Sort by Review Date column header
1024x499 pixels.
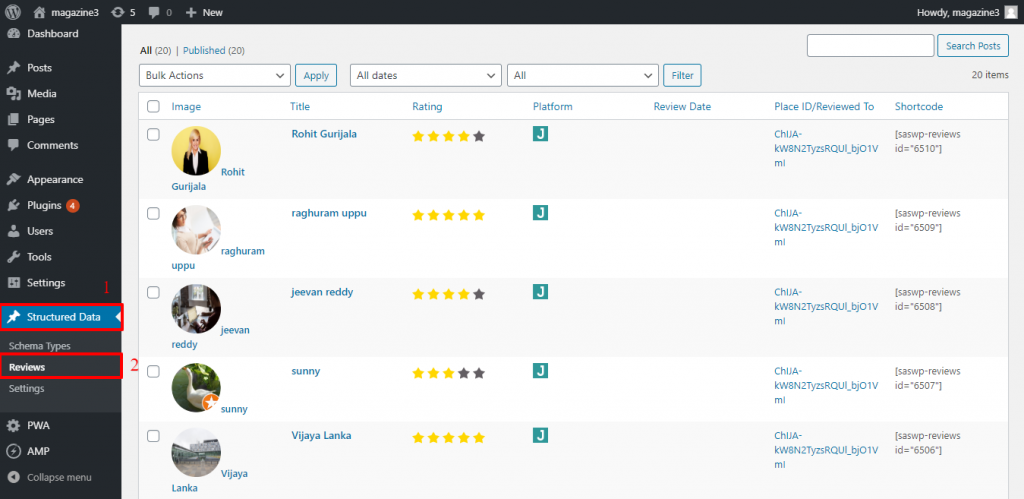point(682,106)
